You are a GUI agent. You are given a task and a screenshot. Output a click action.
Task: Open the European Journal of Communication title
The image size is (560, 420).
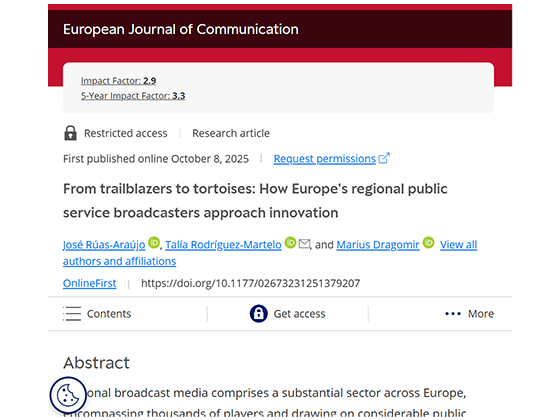point(181,29)
